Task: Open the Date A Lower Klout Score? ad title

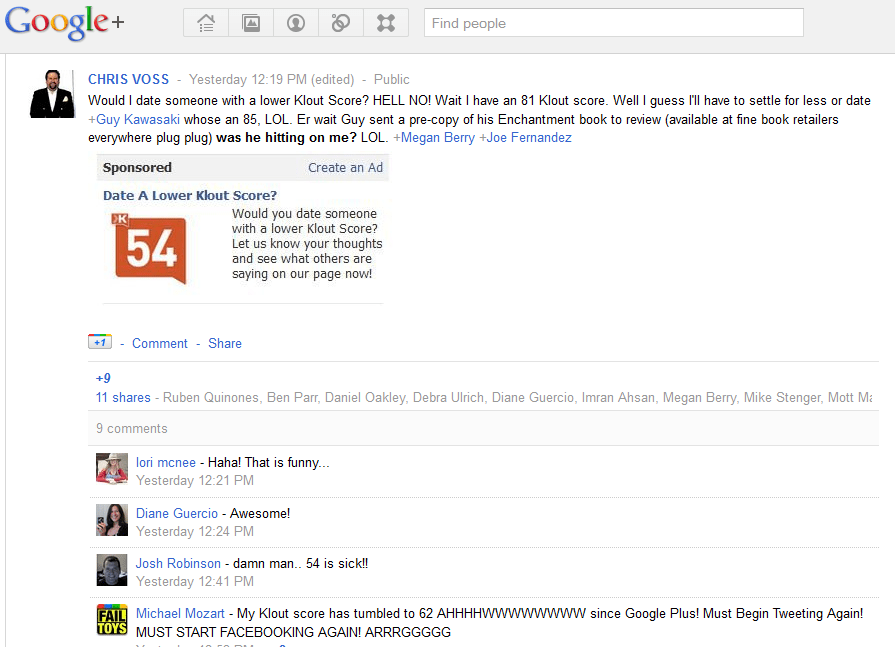Action: pos(190,195)
